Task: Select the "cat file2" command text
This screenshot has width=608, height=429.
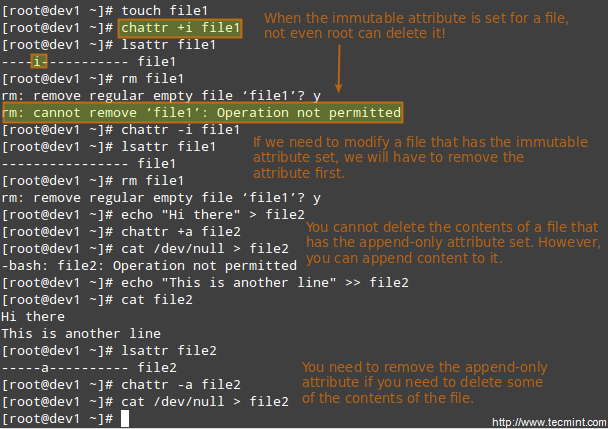Action: [156, 299]
